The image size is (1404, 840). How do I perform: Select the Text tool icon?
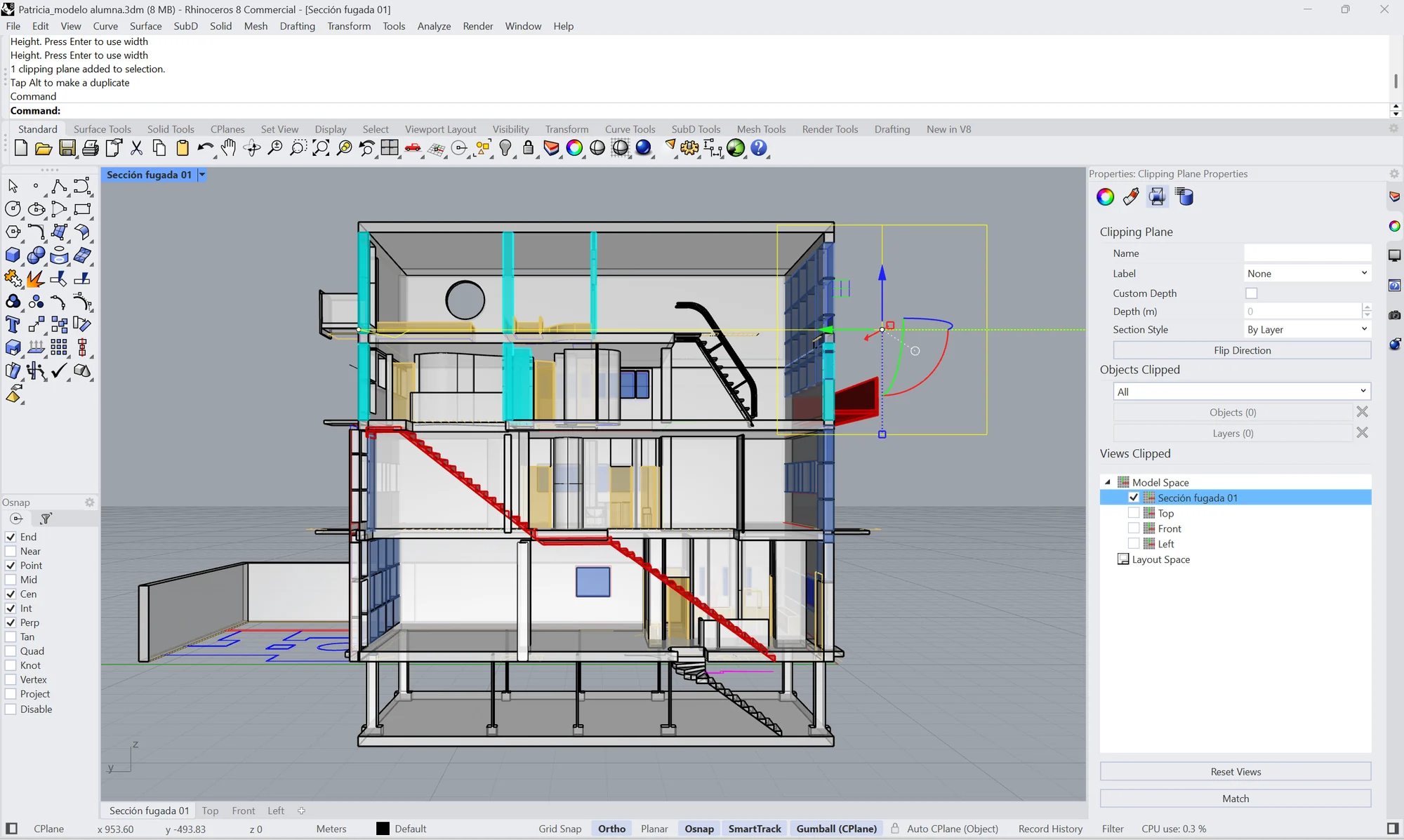13,324
